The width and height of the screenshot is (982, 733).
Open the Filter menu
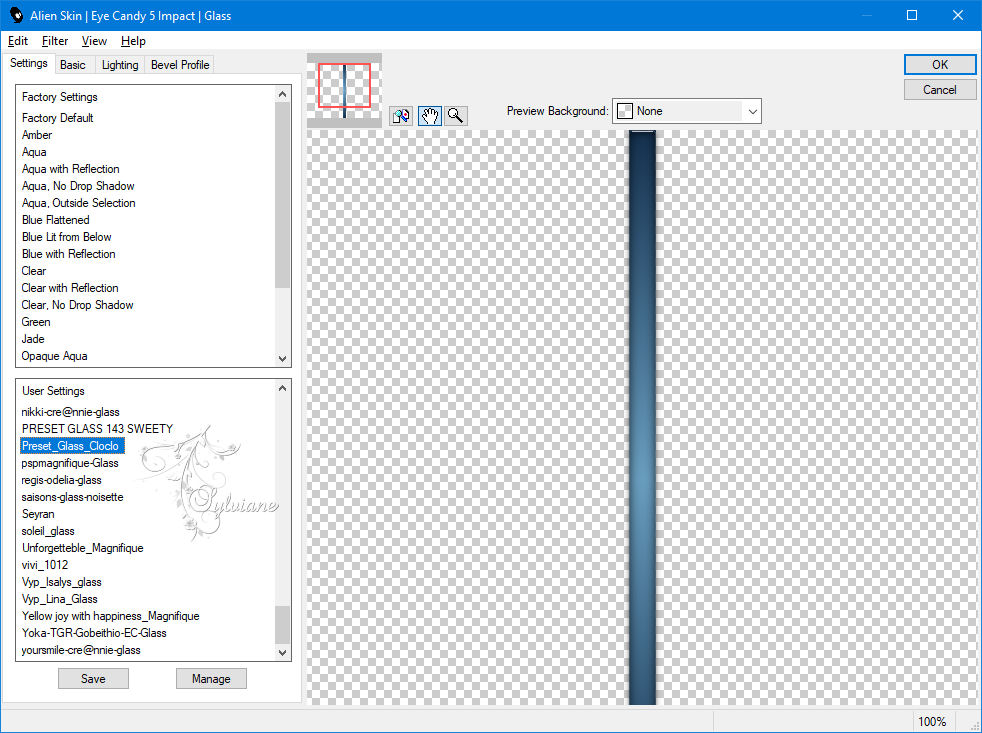pos(54,41)
